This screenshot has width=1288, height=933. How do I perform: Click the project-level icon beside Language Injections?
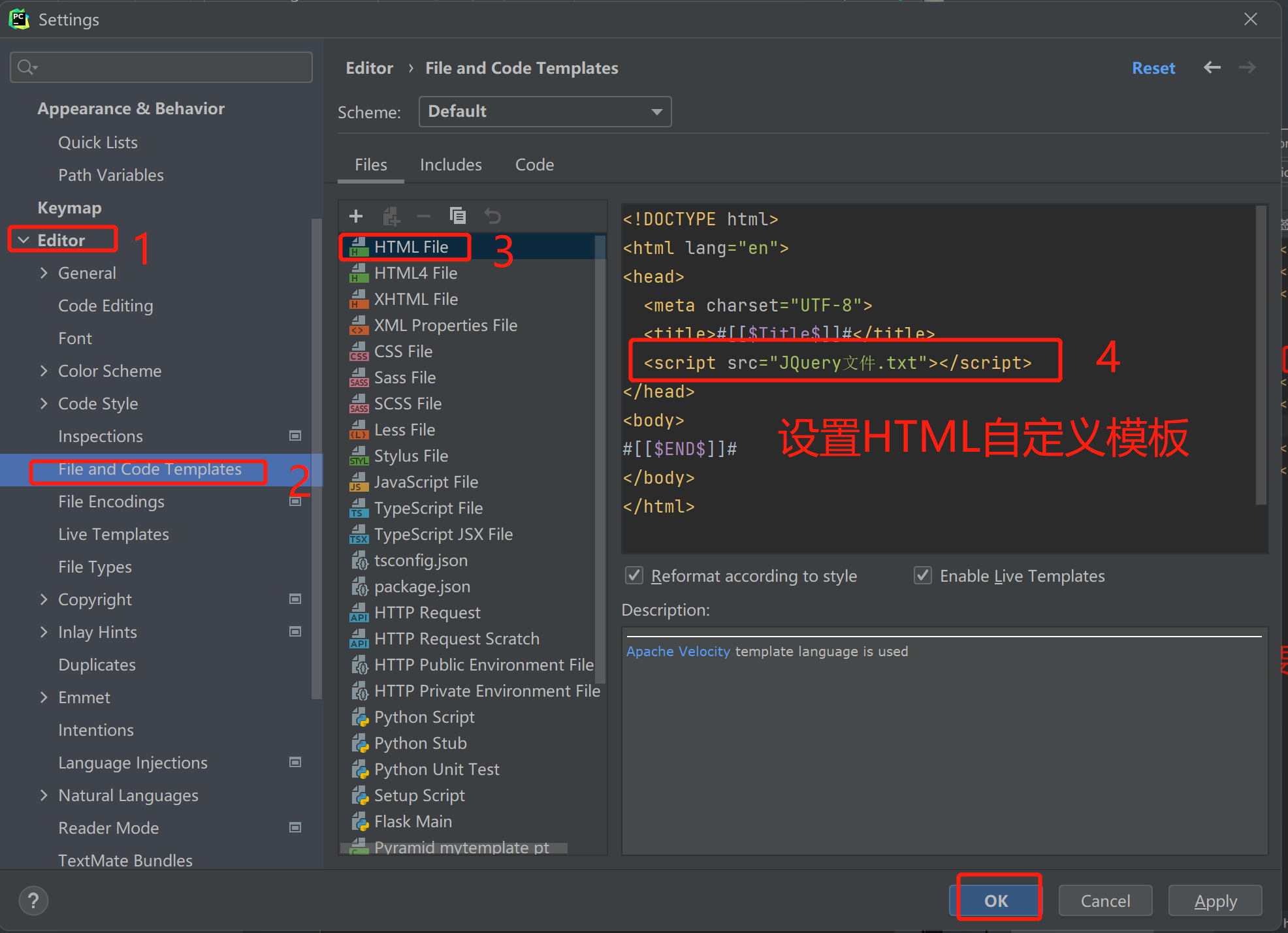tap(295, 762)
